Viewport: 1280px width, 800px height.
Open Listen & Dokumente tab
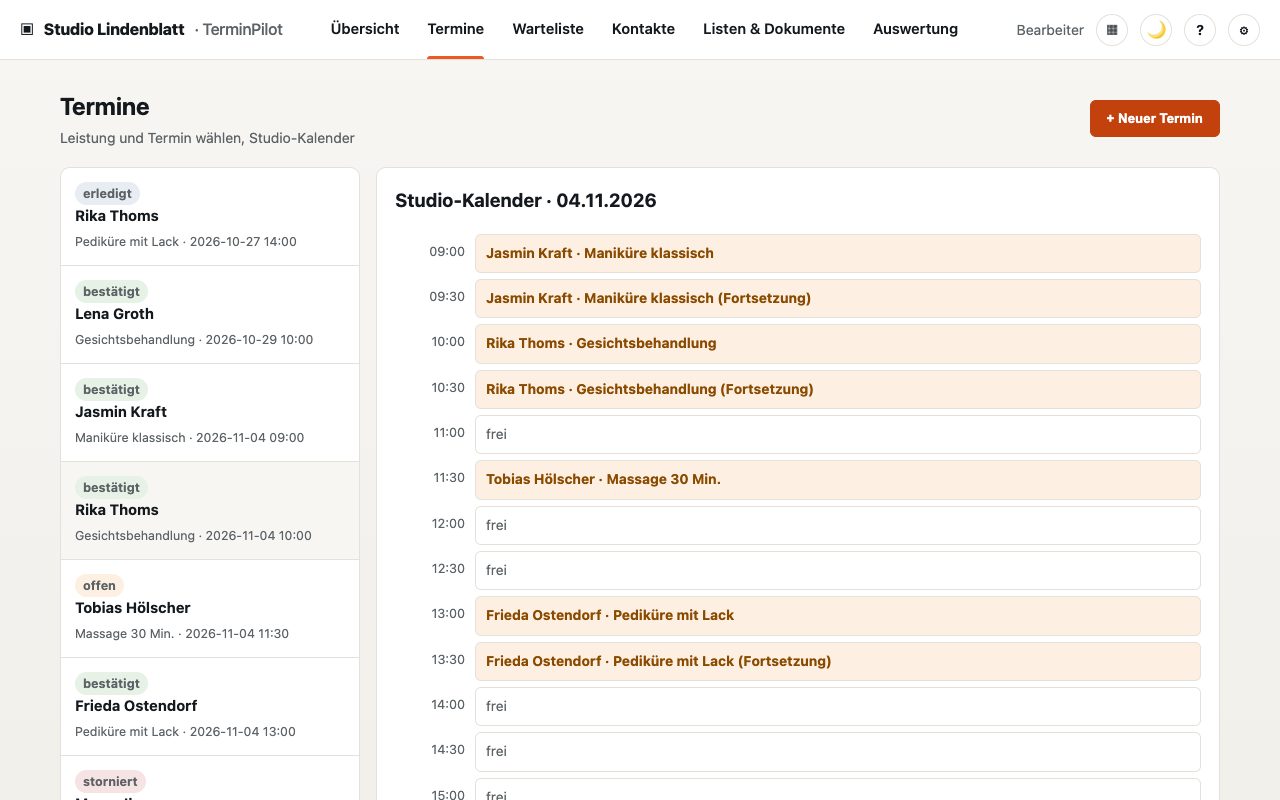click(774, 29)
